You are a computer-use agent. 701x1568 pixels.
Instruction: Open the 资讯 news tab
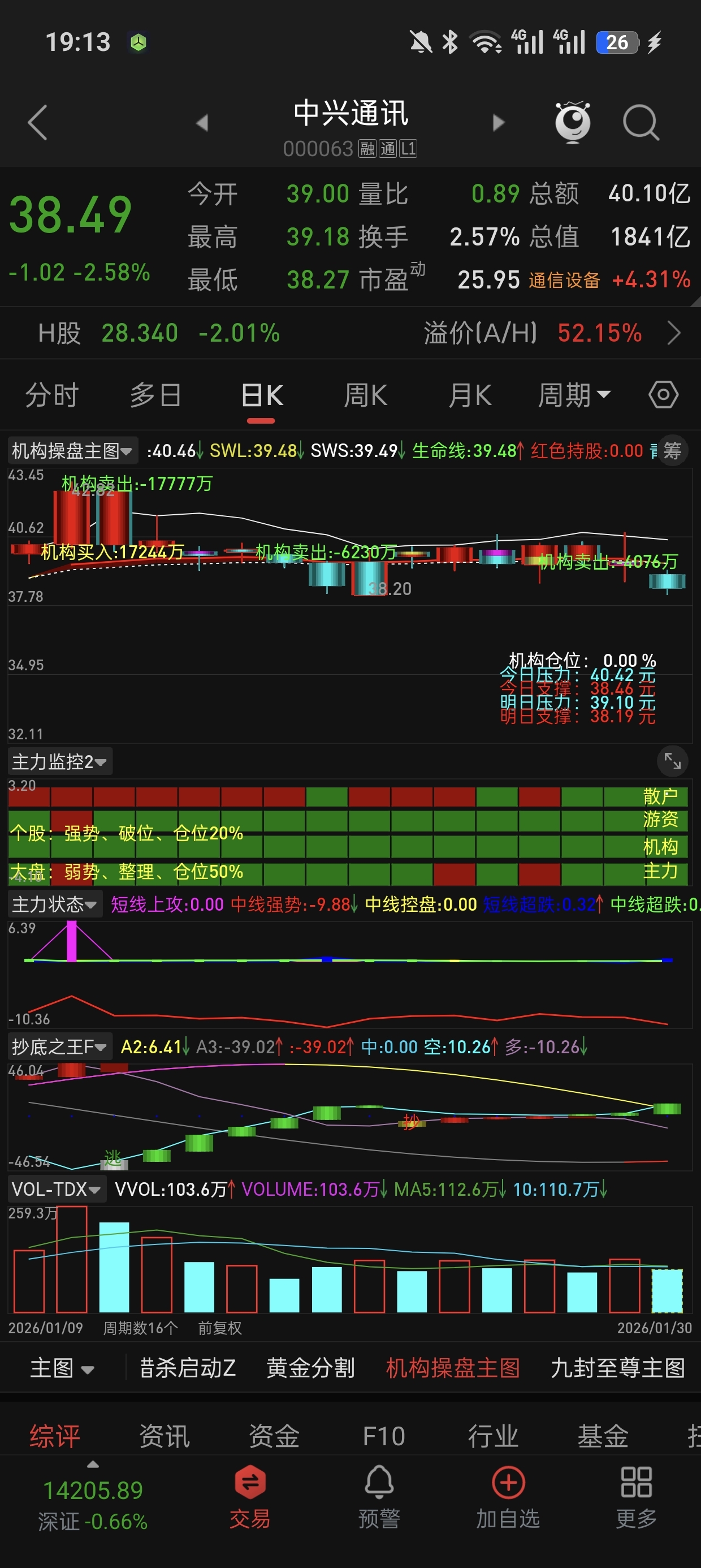click(165, 1436)
